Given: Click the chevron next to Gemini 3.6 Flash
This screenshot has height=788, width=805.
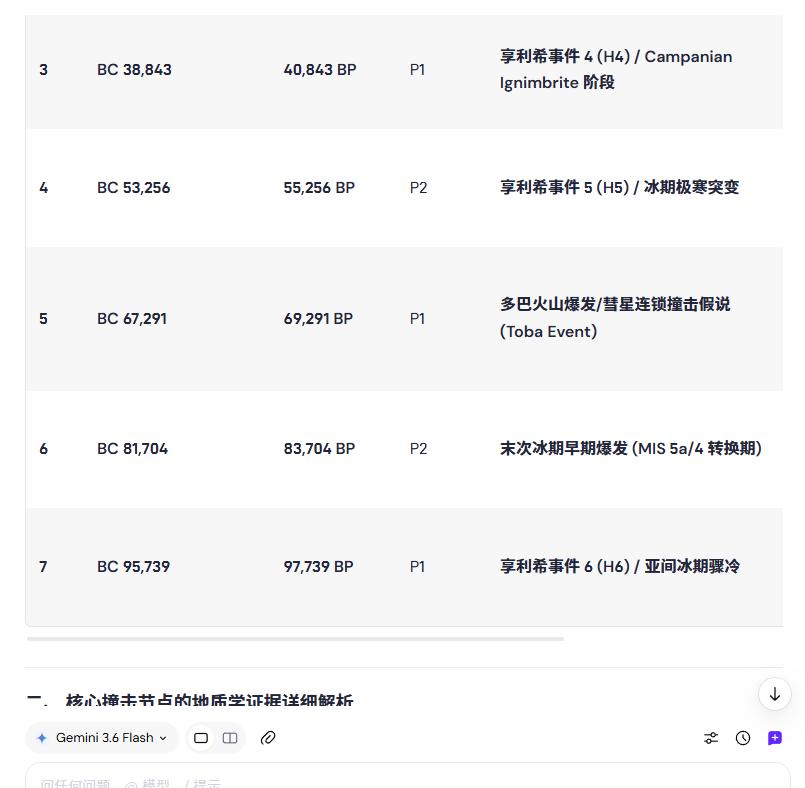Looking at the screenshot, I should [x=163, y=738].
